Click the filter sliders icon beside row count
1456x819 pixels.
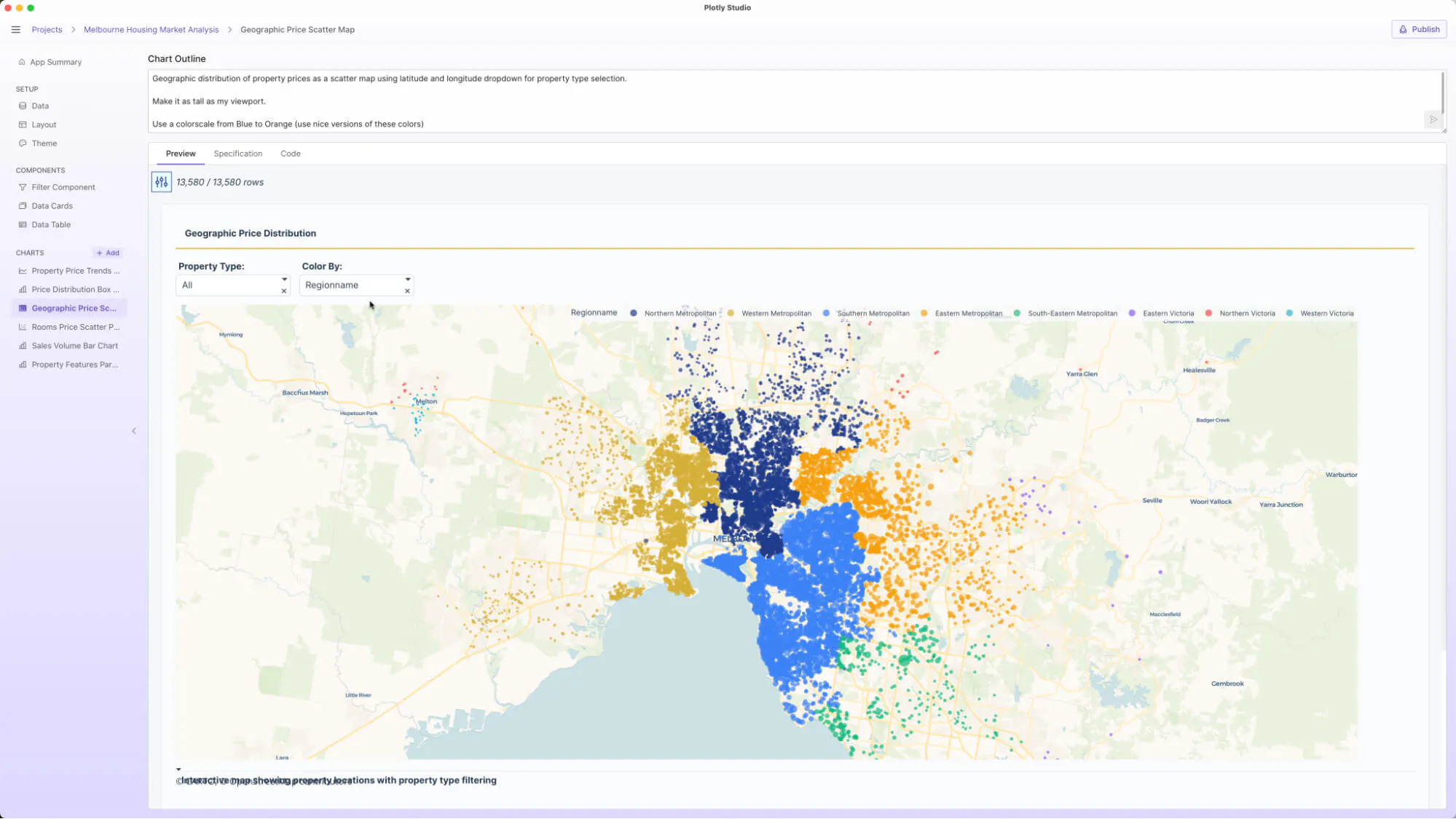coord(161,182)
